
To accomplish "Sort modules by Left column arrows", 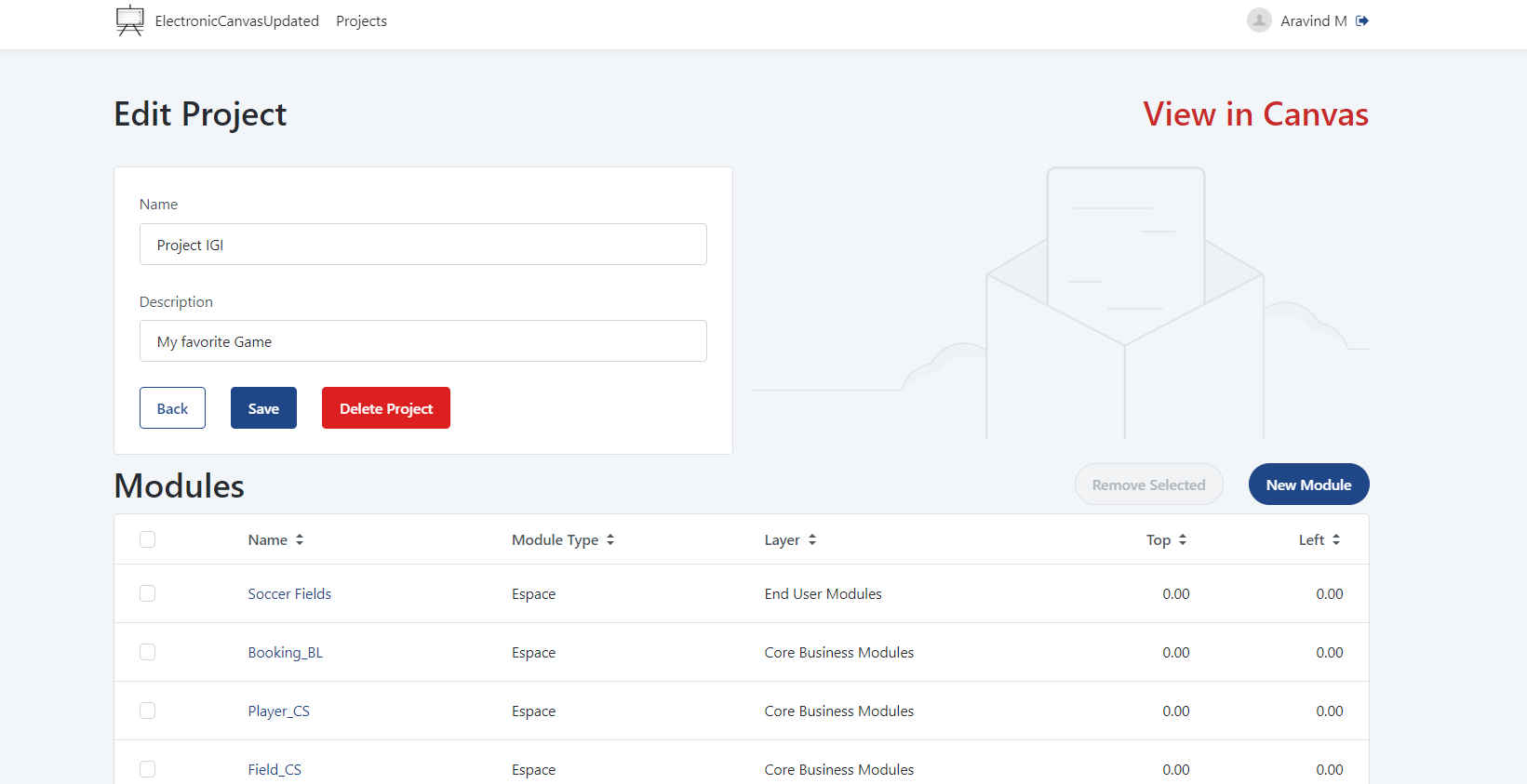I will (1336, 539).
